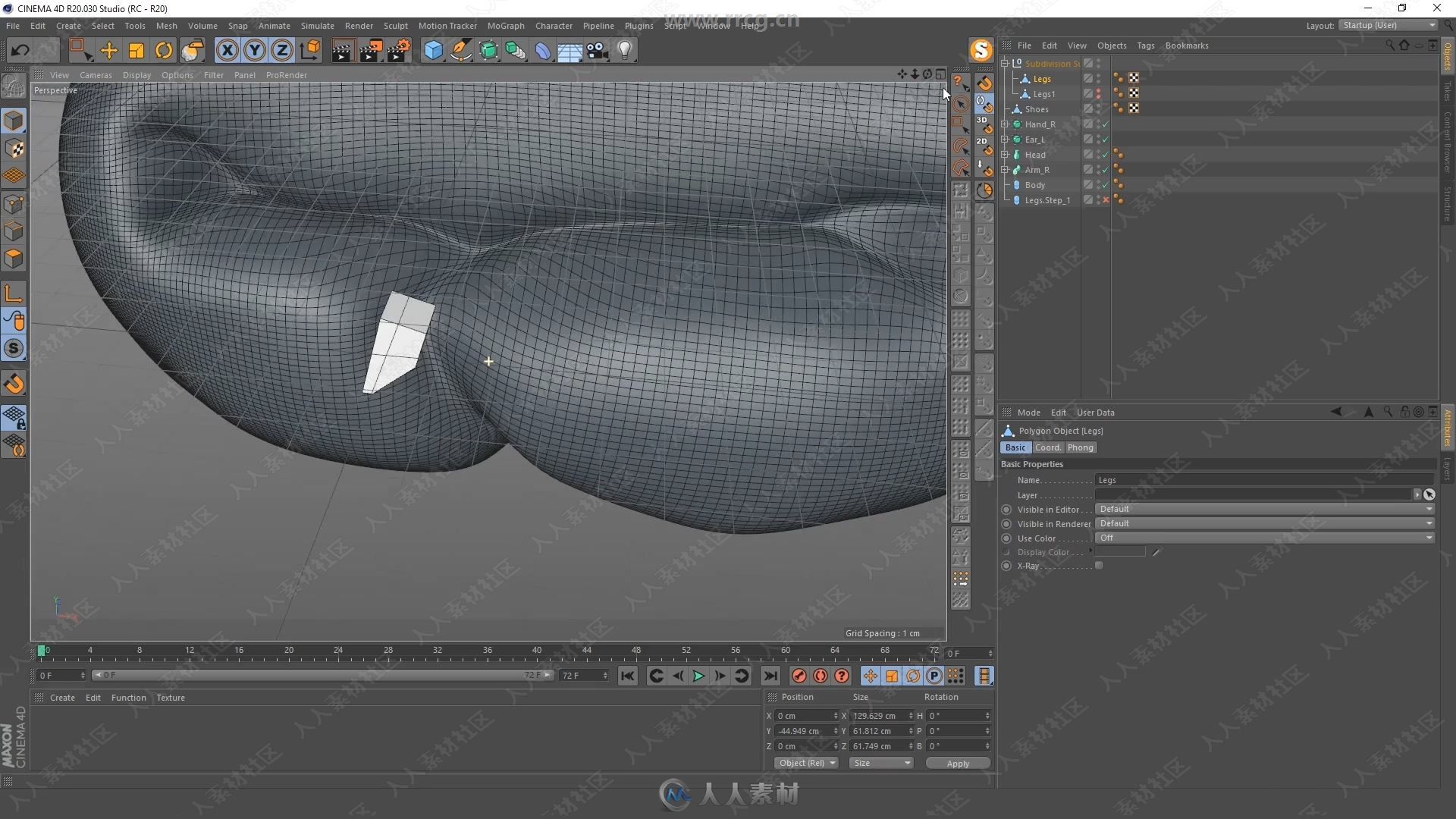Click the orange S plugin icon
Viewport: 1456px width, 819px height.
pos(981,50)
